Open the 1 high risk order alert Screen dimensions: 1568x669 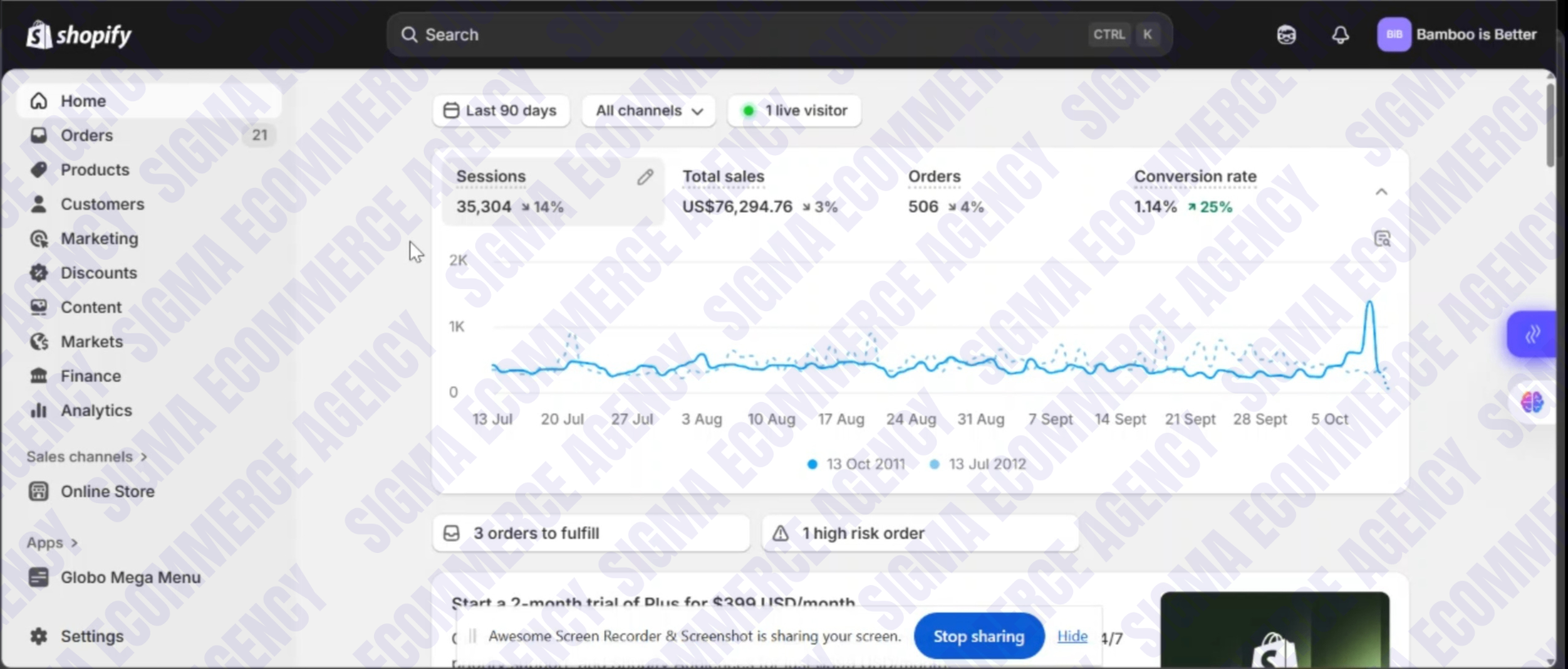920,533
